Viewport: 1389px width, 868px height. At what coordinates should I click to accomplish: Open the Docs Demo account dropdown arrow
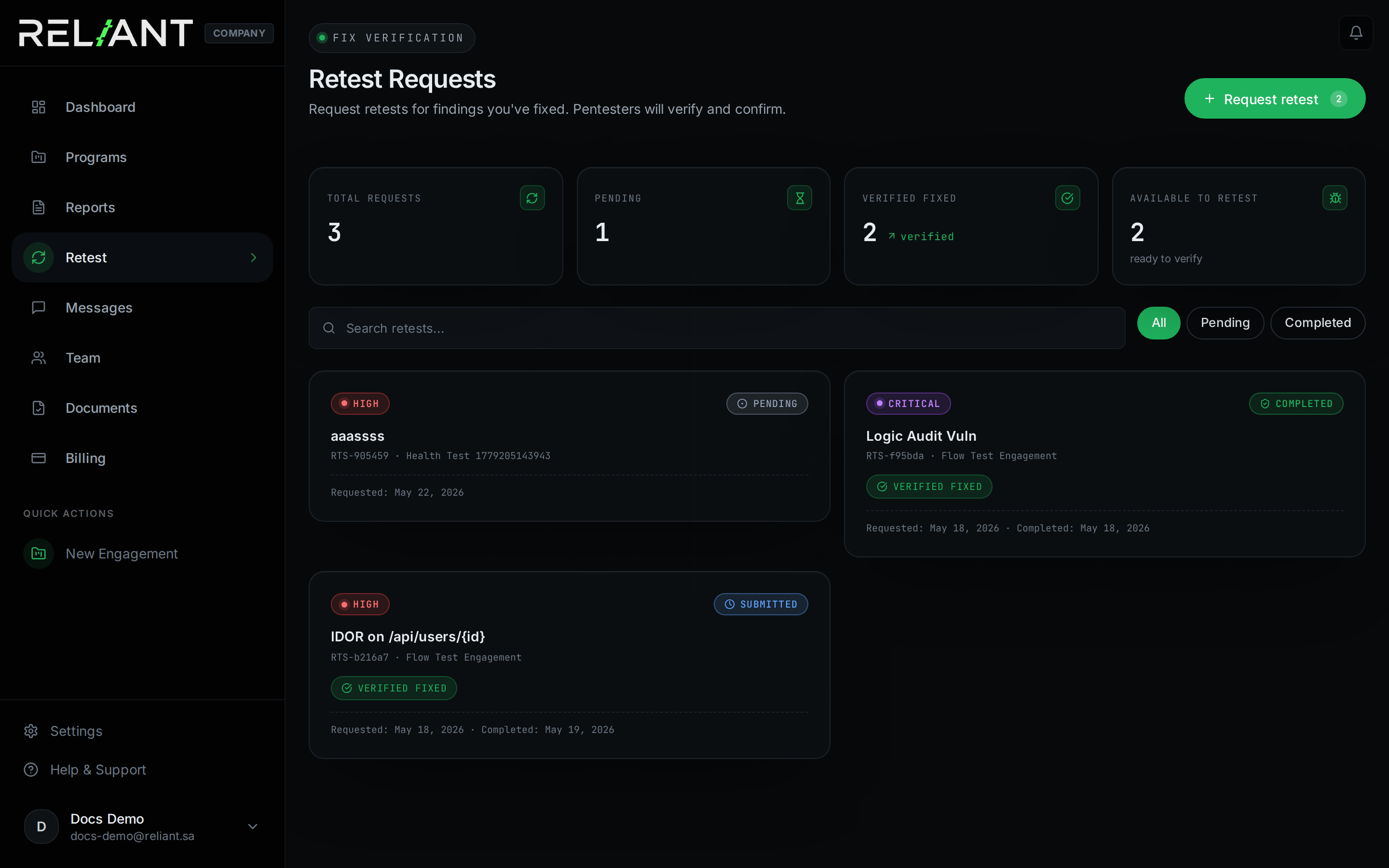(253, 826)
